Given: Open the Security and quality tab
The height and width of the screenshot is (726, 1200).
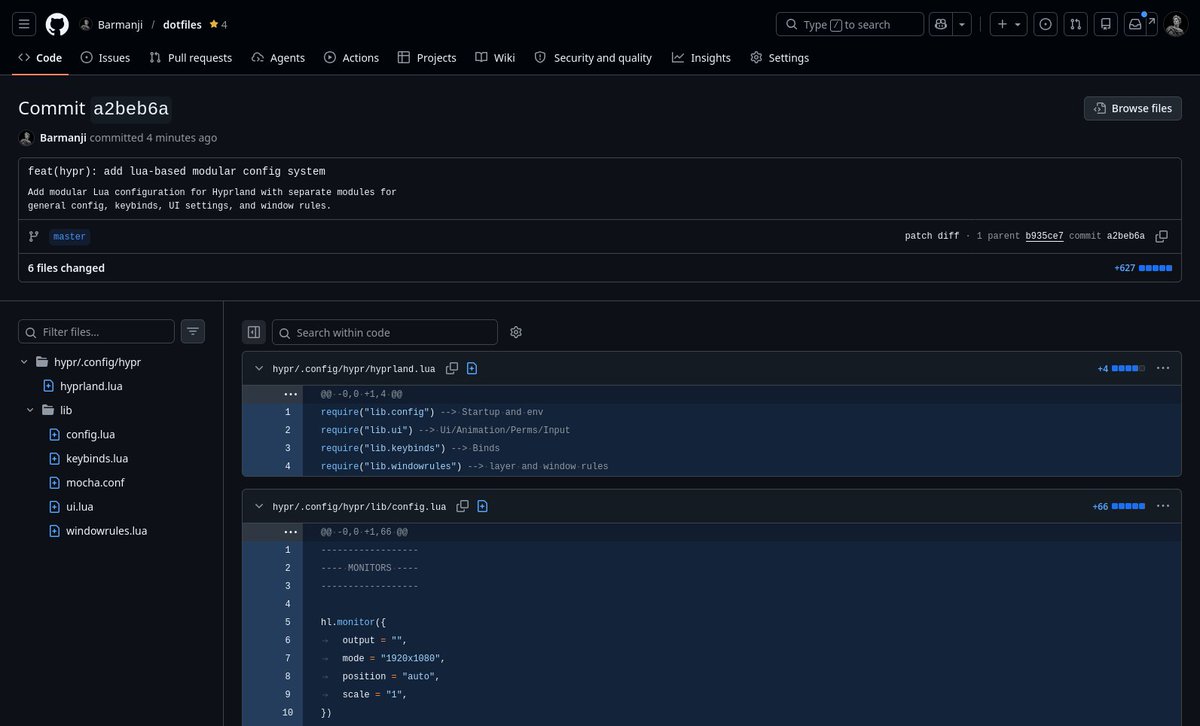Looking at the screenshot, I should click(x=593, y=58).
